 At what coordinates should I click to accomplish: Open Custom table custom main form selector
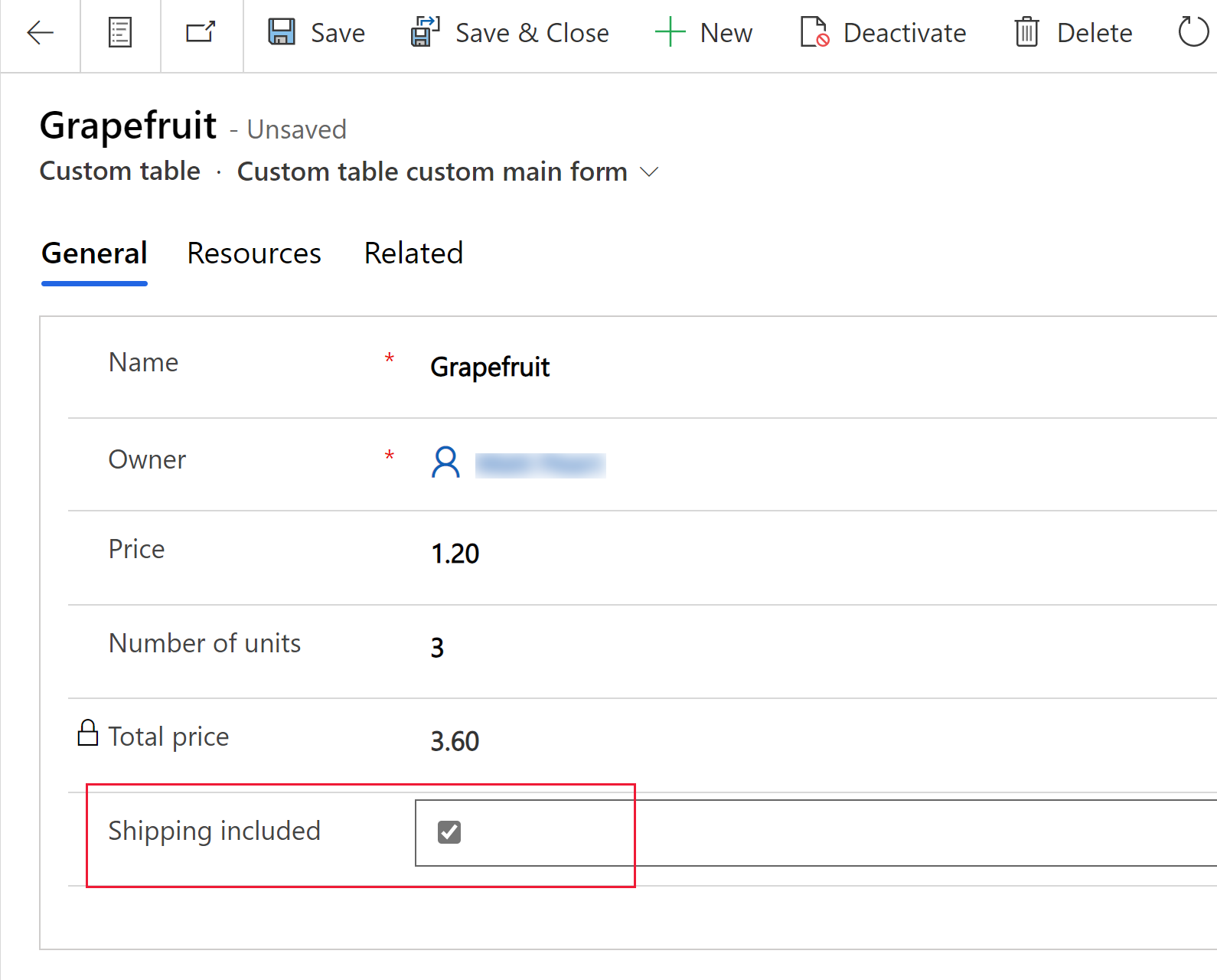click(x=448, y=171)
